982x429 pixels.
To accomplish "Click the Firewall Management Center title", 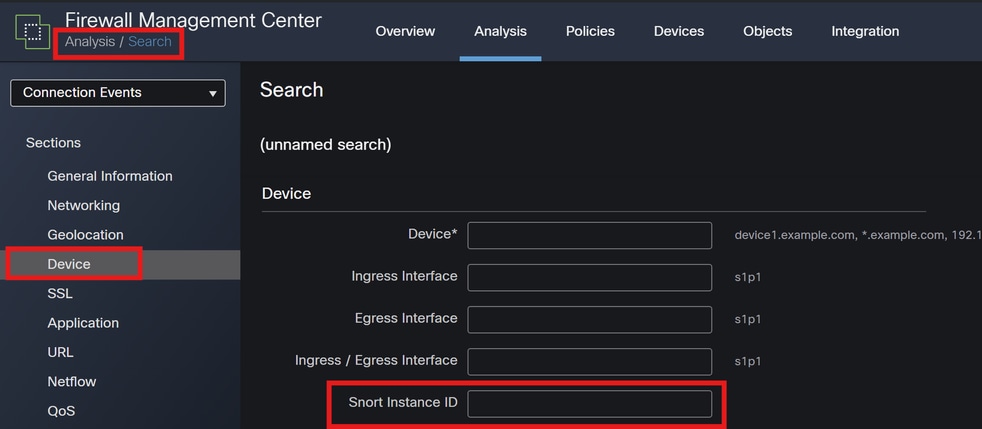I will (193, 20).
